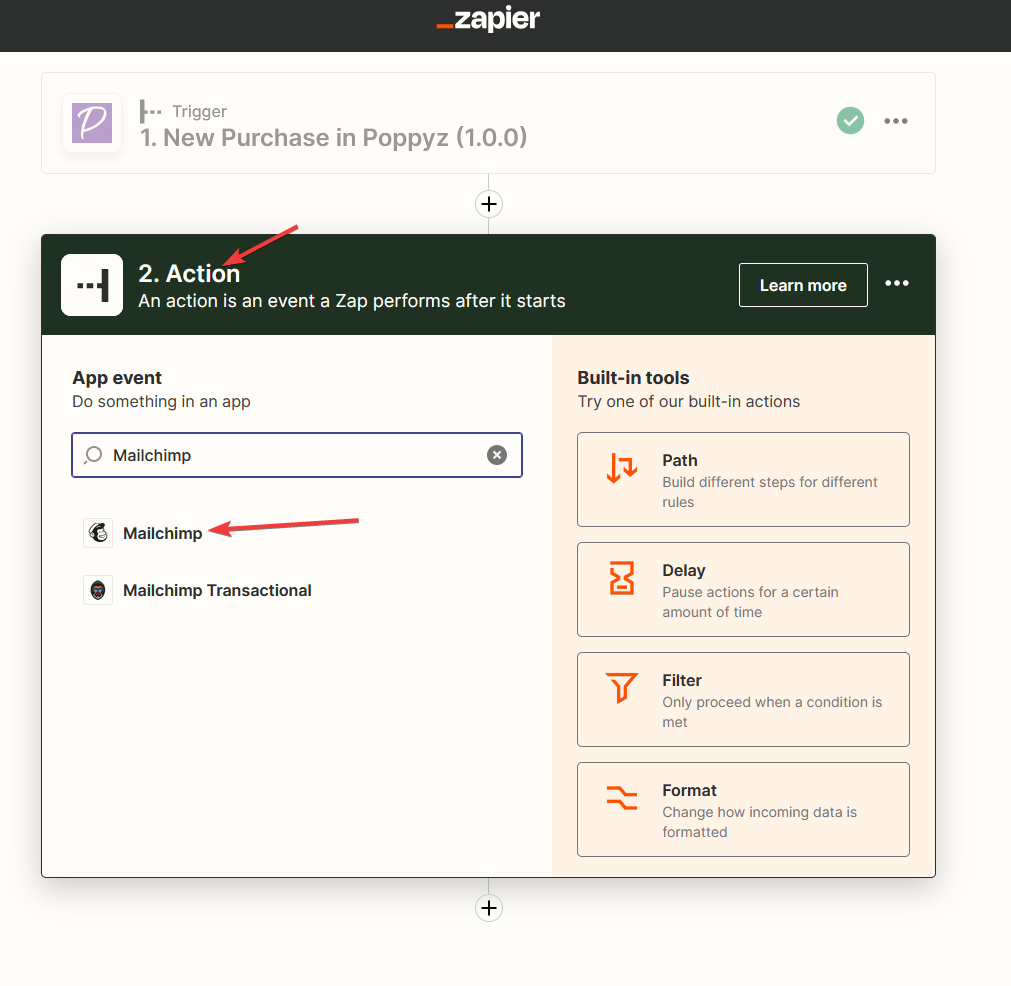Click the magnifier icon in search box
Screen dimensions: 1011x986
click(93, 455)
